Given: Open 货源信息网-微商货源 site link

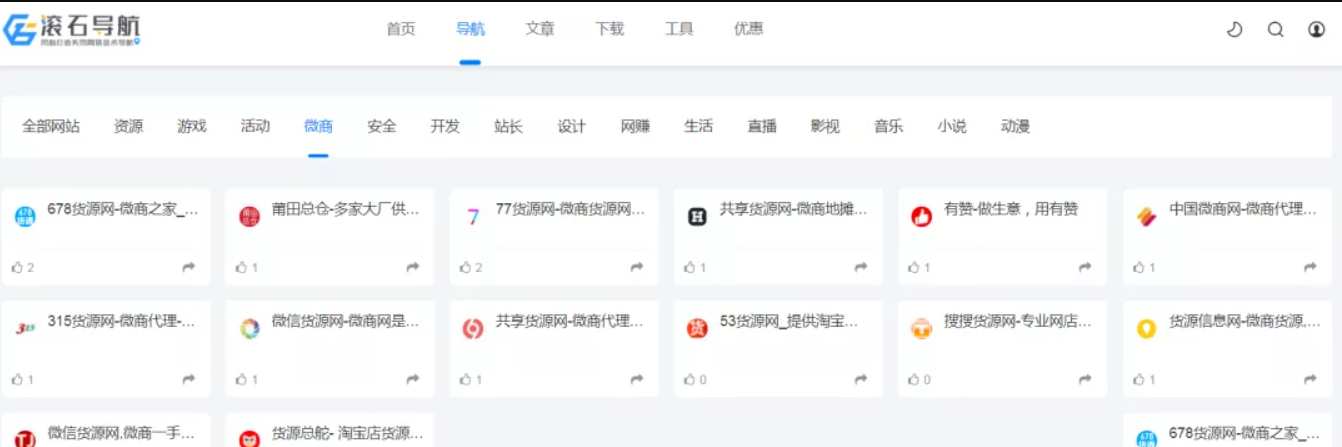Looking at the screenshot, I should tap(1243, 322).
